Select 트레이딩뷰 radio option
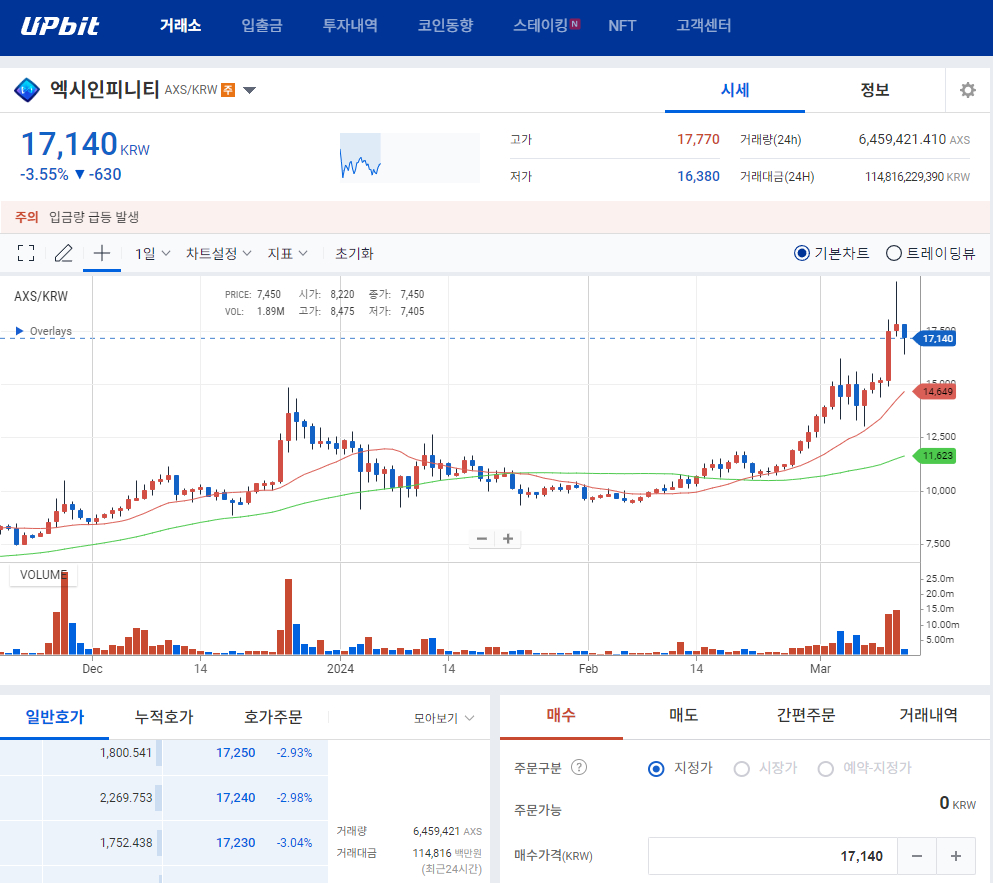 pyautogui.click(x=930, y=253)
